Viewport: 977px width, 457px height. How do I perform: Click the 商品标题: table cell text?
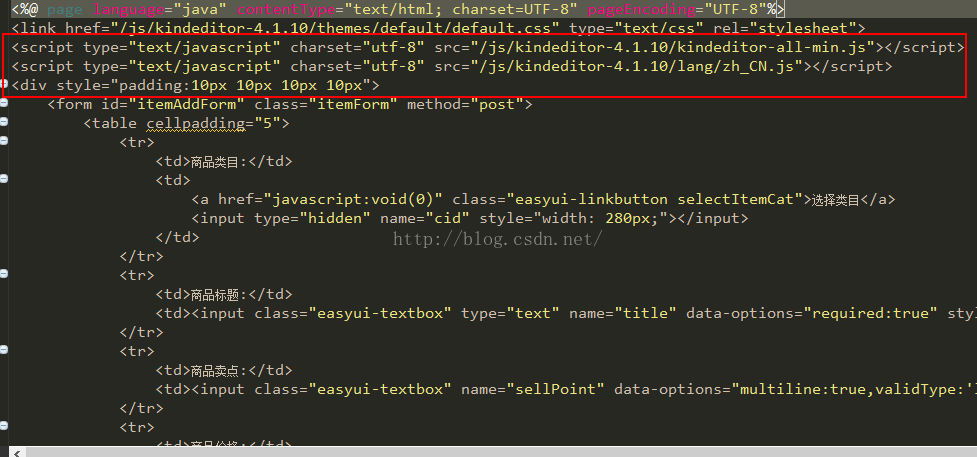(219, 294)
